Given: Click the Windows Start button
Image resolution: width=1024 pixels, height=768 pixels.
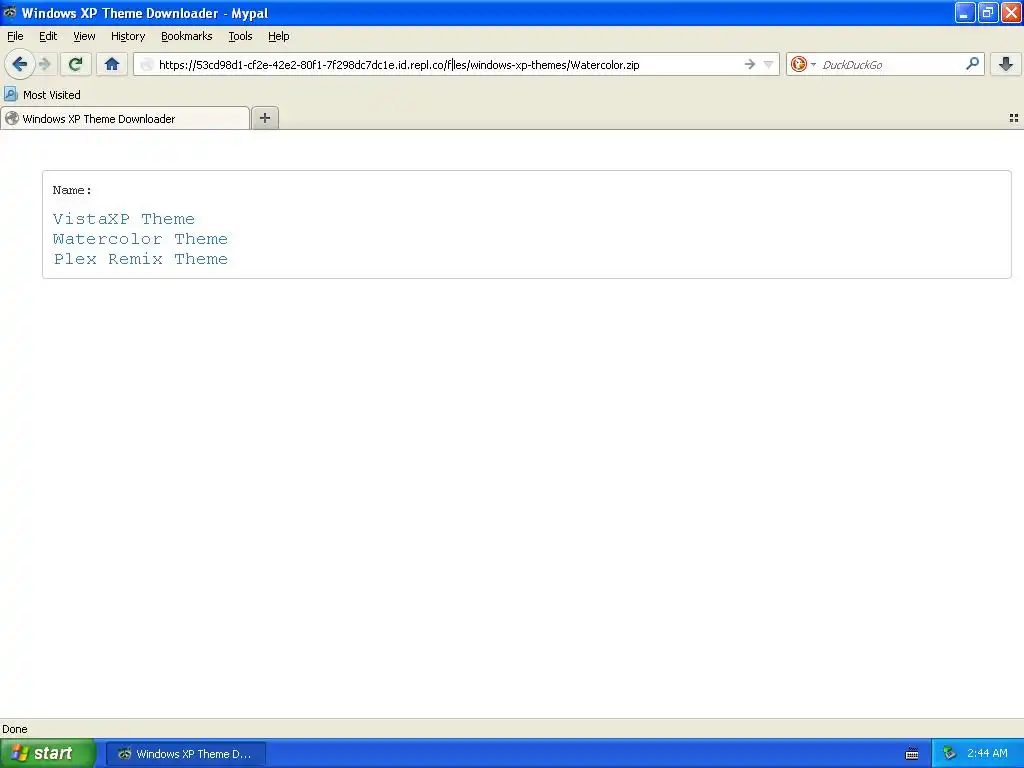Looking at the screenshot, I should [x=48, y=753].
